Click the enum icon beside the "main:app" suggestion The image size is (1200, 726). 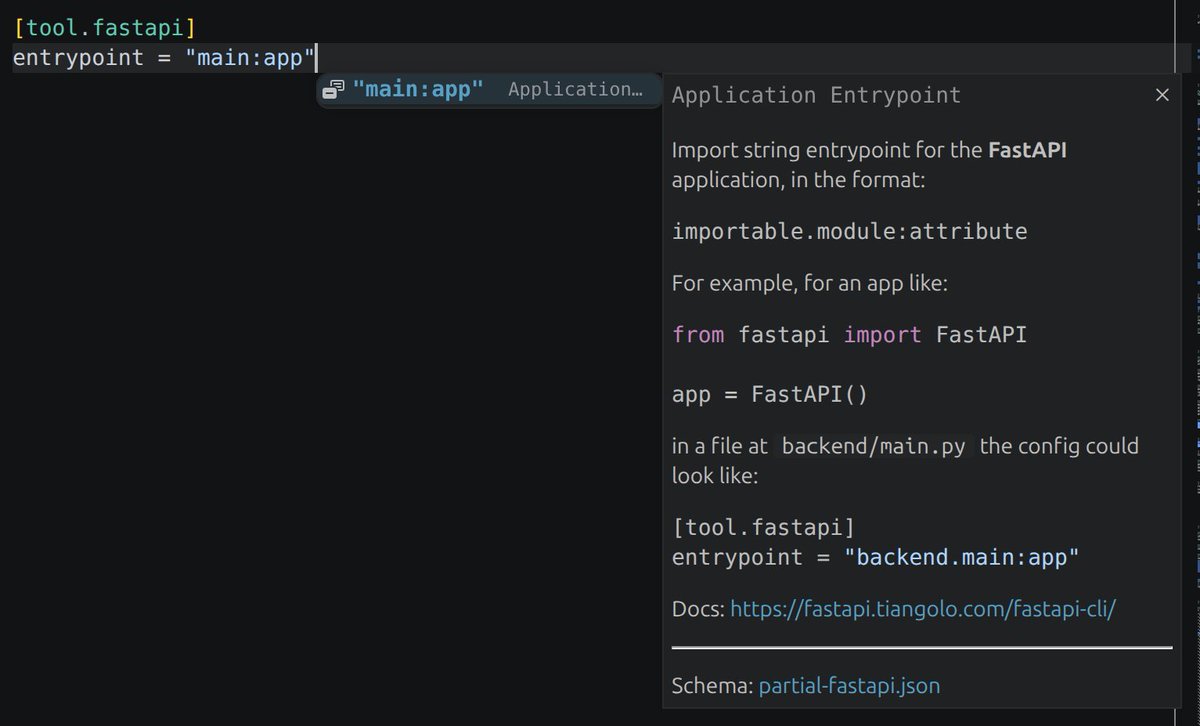point(334,89)
